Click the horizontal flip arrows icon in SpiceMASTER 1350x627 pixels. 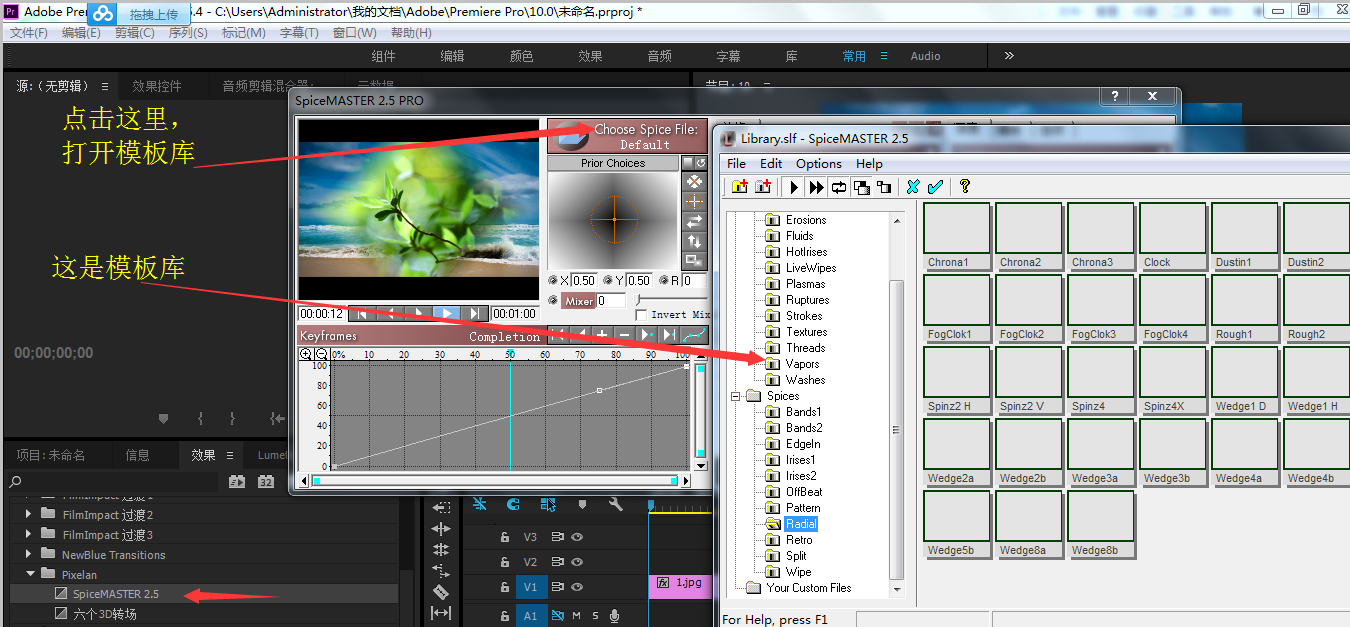pyautogui.click(x=694, y=221)
